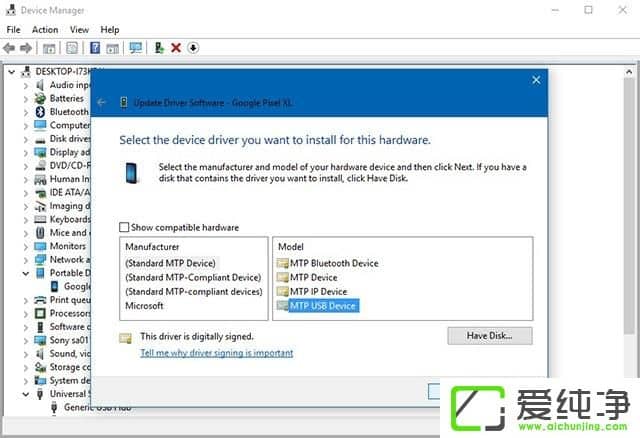Collapse the Portable Devices category

point(26,273)
